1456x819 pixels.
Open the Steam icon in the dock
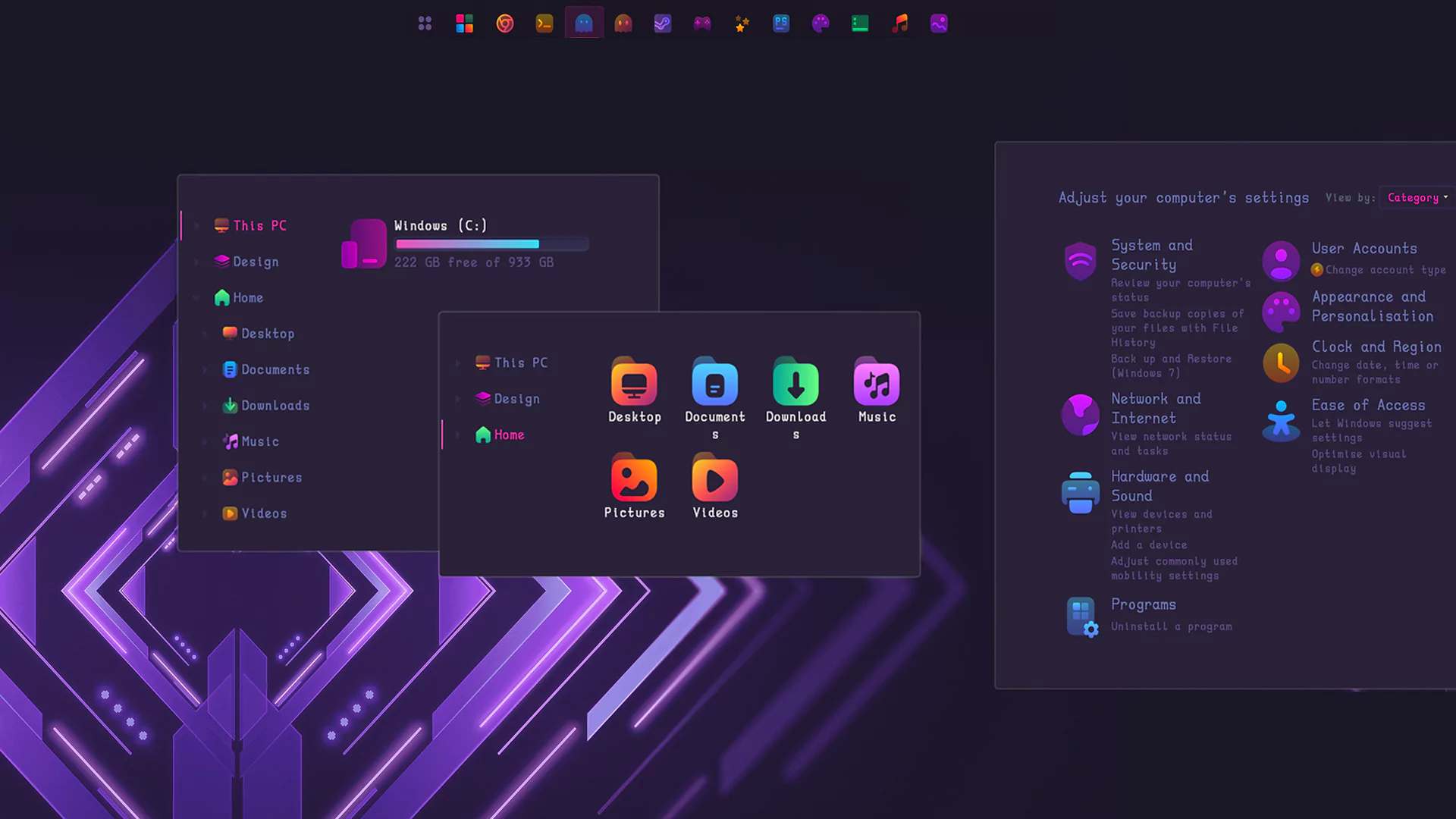coord(663,23)
